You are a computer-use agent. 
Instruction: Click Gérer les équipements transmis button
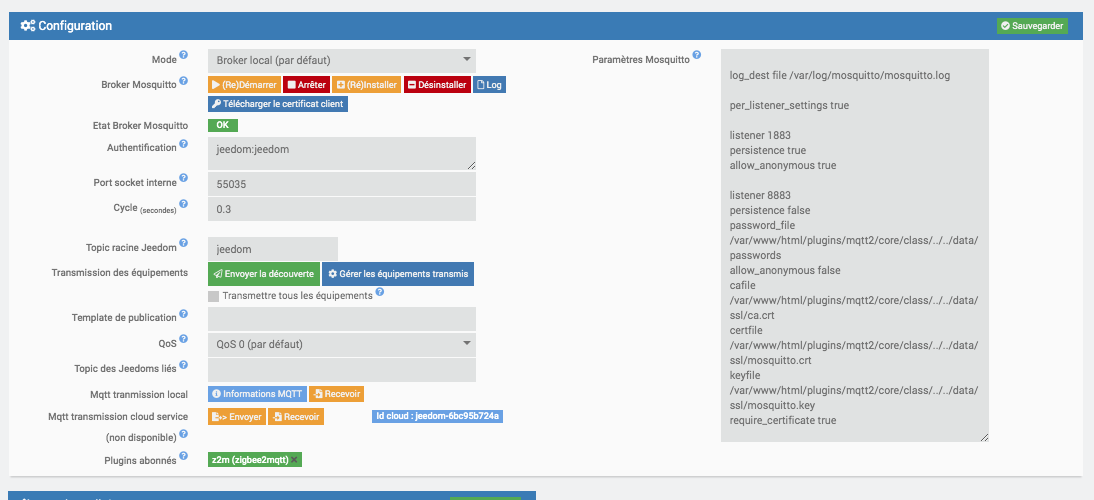(x=398, y=274)
